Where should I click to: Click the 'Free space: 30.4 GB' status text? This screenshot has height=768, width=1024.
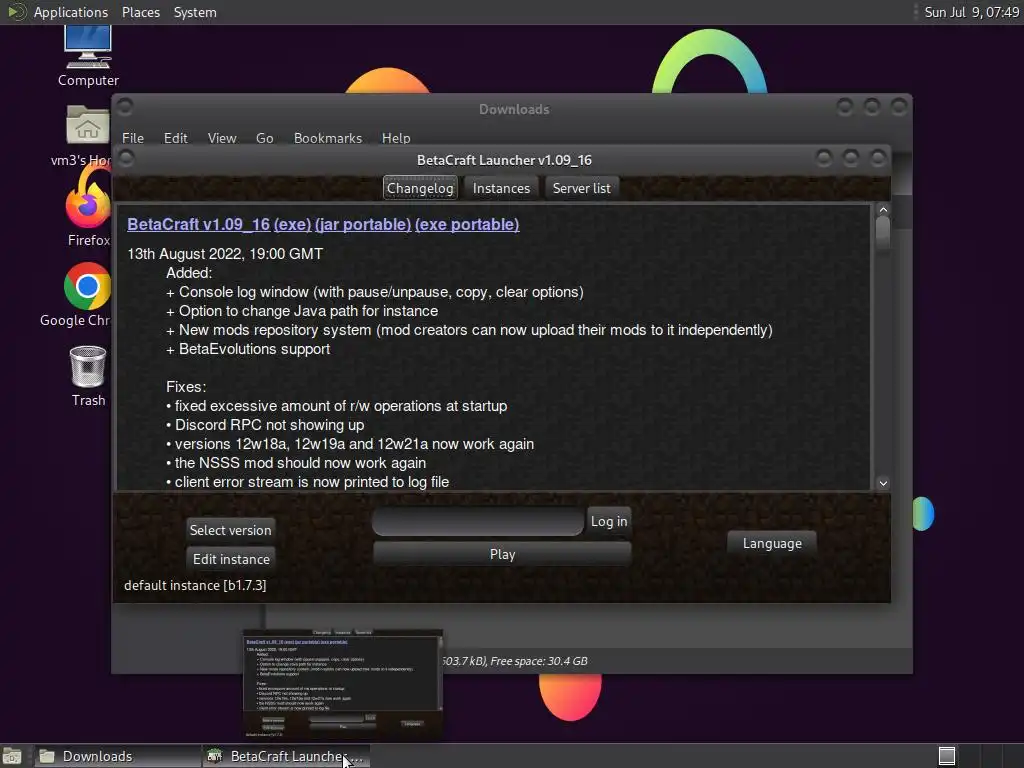[x=539, y=661]
